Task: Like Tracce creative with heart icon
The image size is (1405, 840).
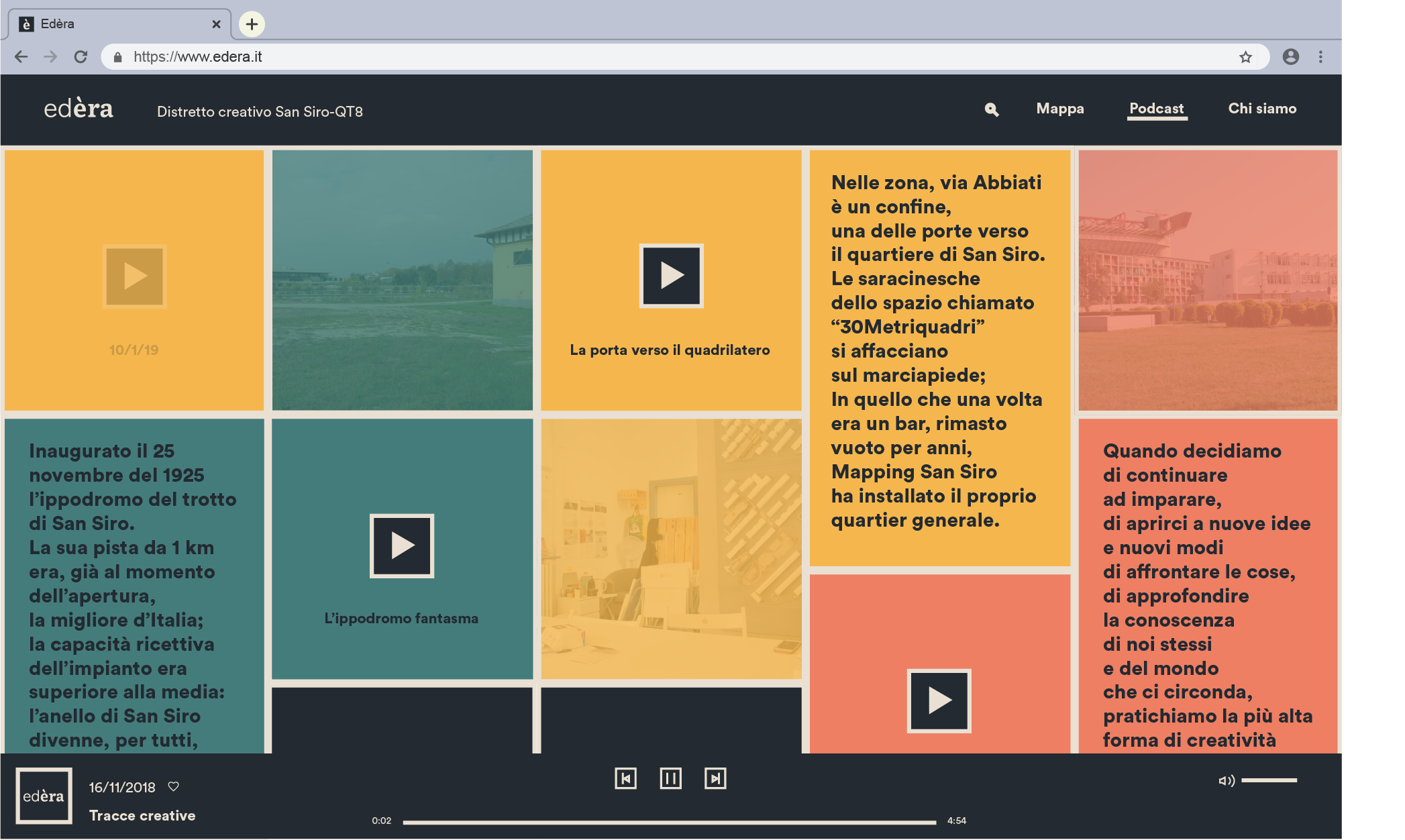Action: pos(174,786)
